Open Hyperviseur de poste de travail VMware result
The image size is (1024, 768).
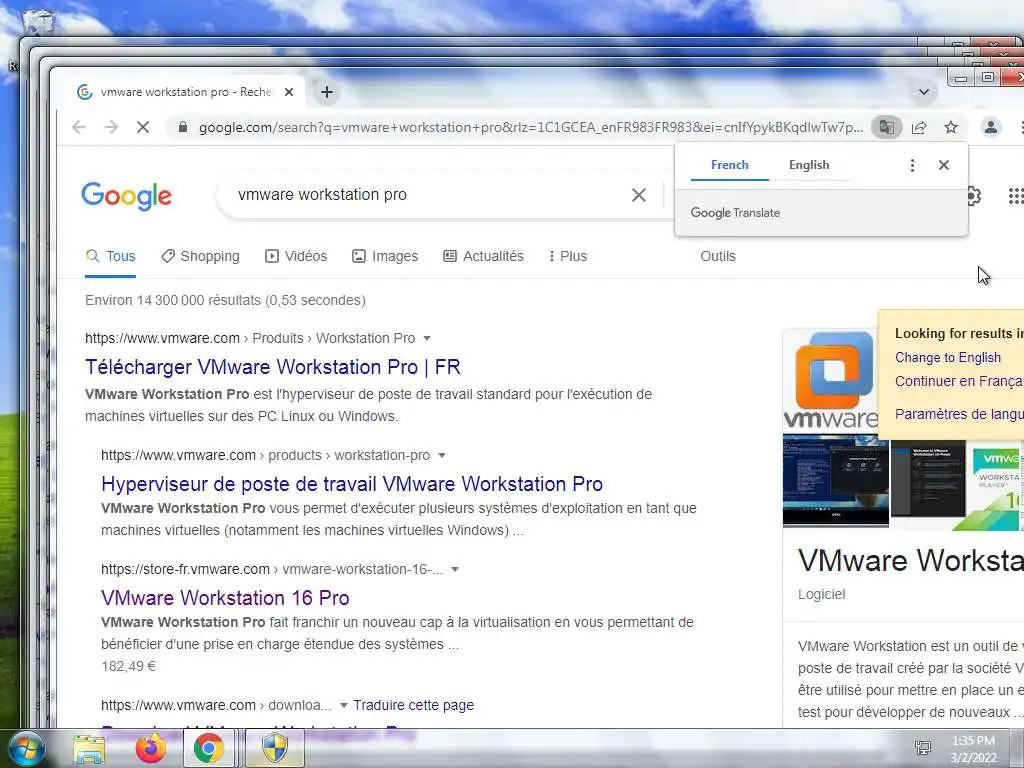352,484
